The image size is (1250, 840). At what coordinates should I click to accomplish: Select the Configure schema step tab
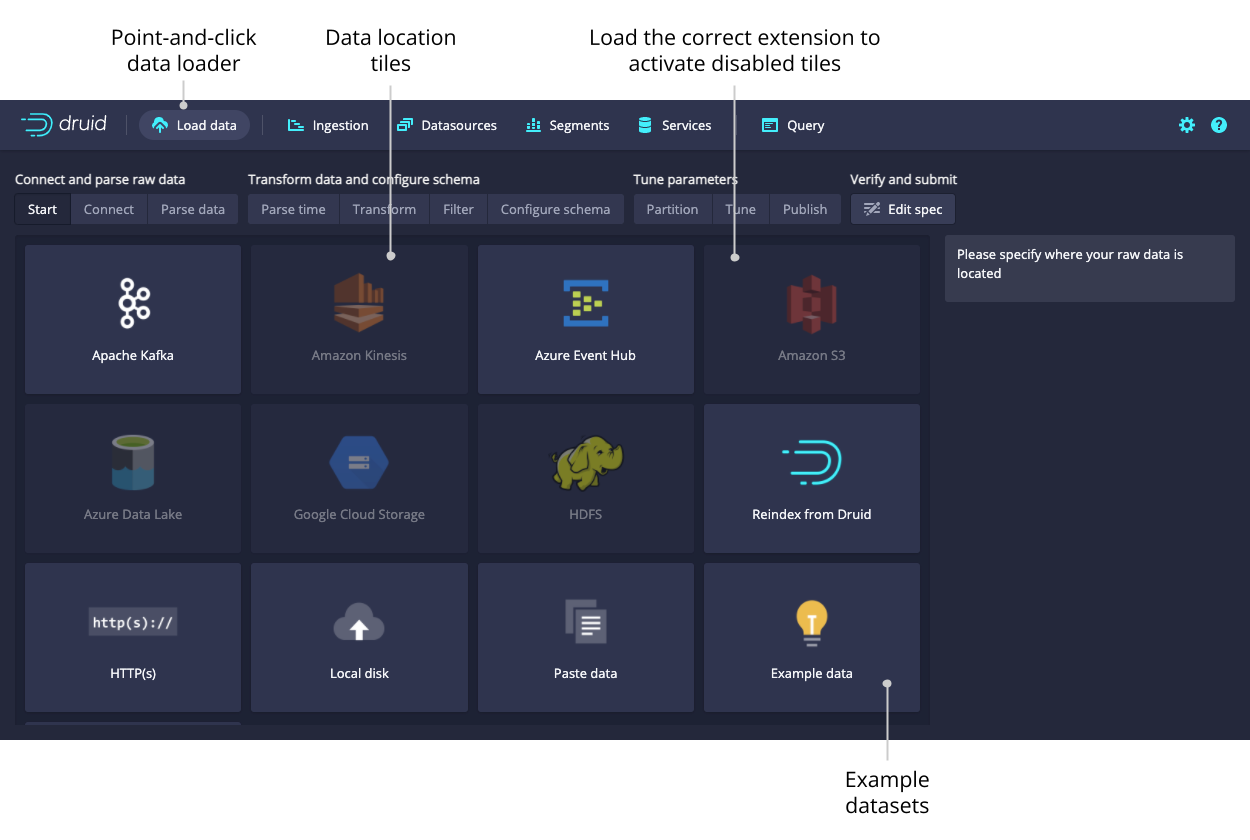pyautogui.click(x=555, y=209)
